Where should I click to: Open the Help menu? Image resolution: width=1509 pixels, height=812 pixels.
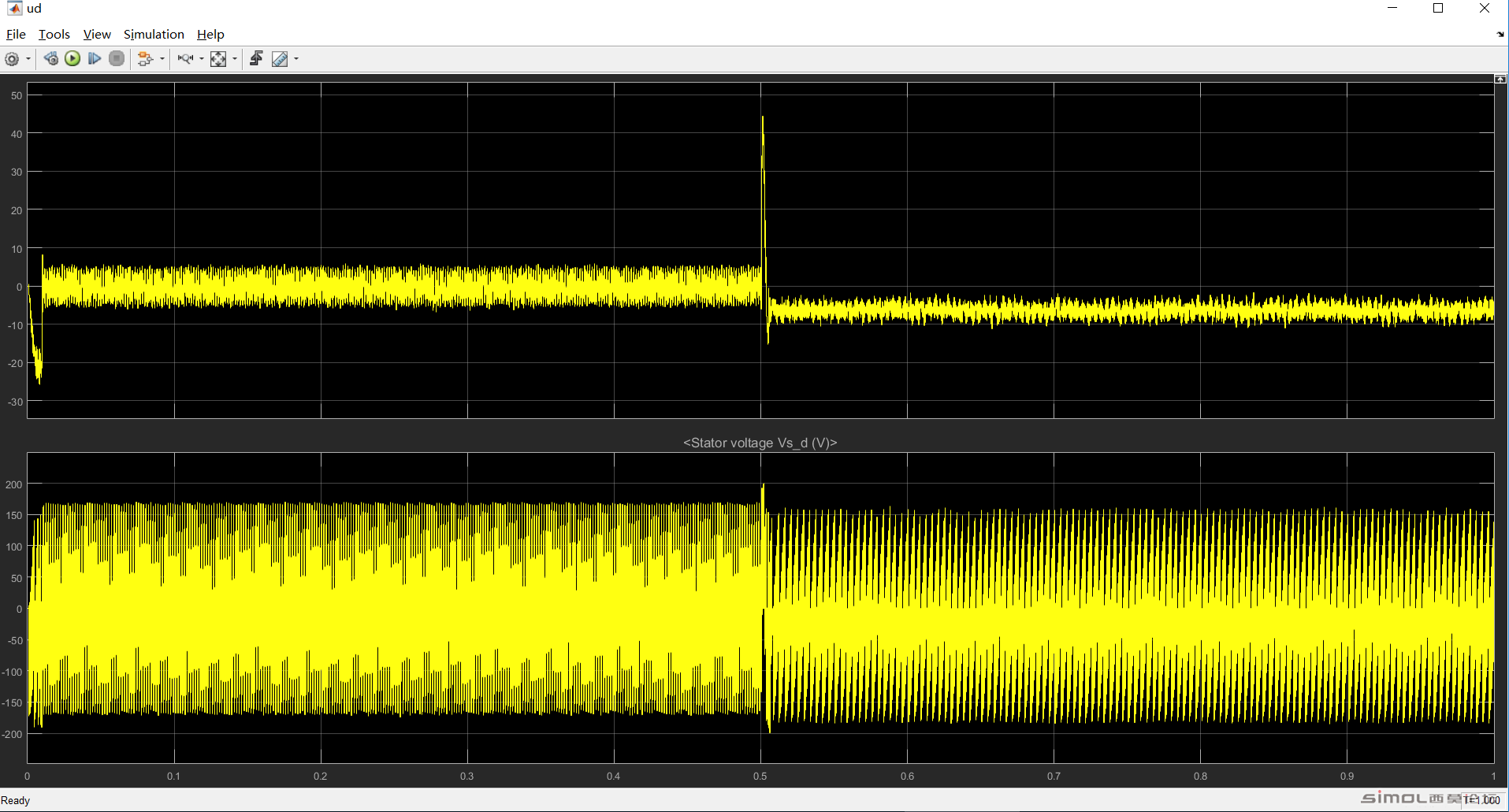[210, 35]
